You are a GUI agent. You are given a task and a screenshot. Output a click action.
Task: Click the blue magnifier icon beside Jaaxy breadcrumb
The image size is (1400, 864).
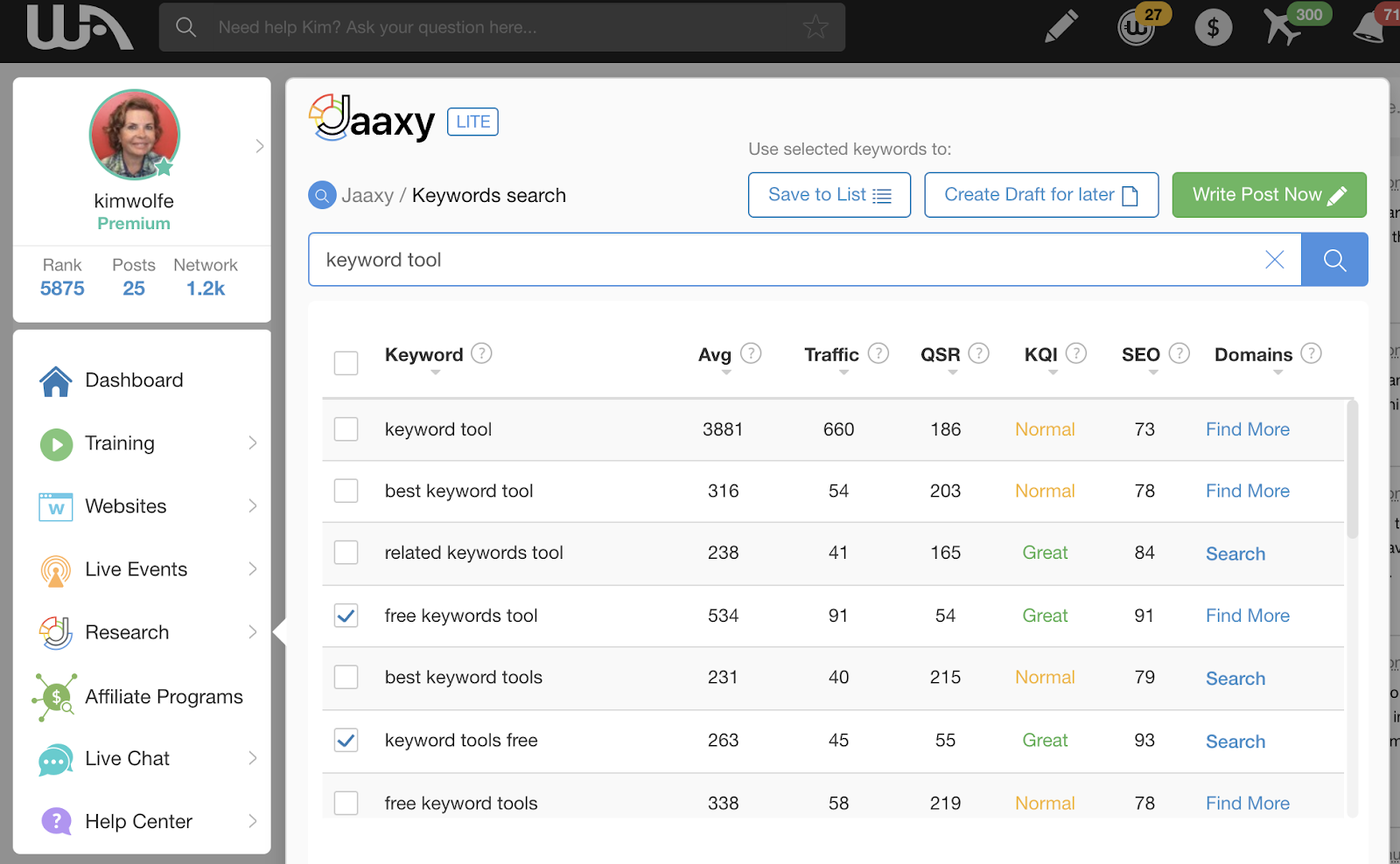pyautogui.click(x=322, y=195)
